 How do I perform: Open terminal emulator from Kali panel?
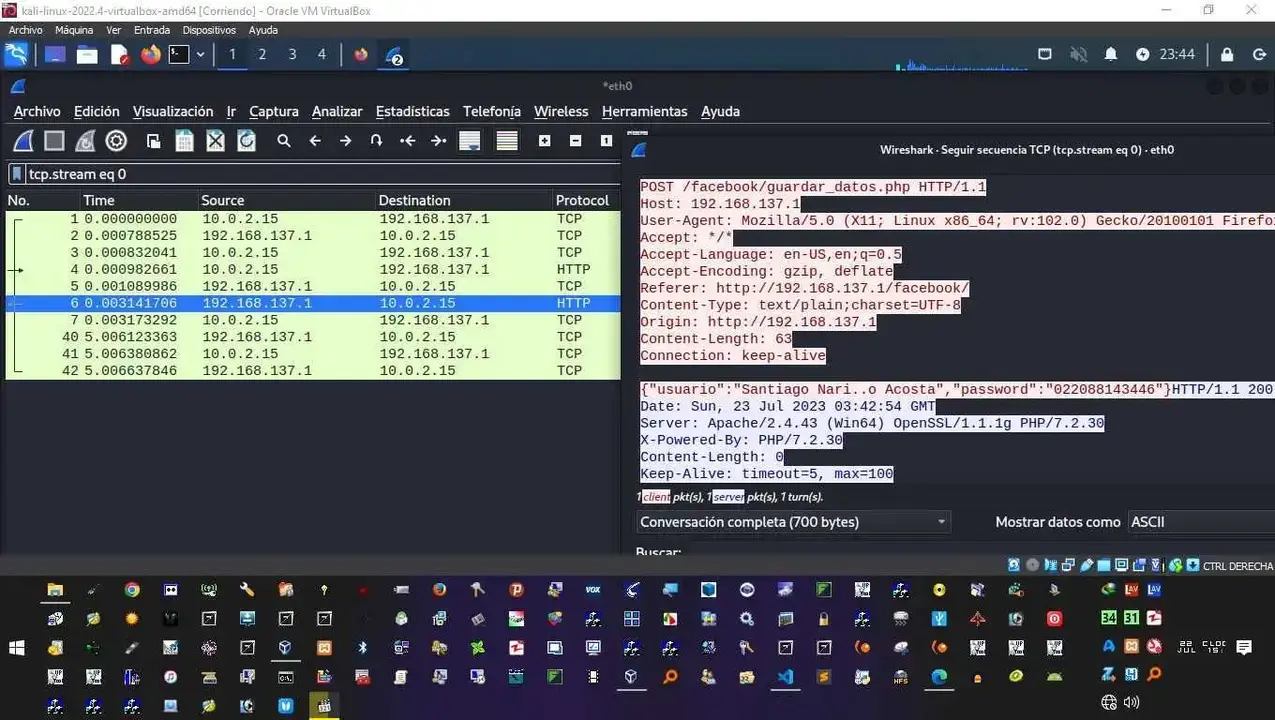(x=179, y=54)
